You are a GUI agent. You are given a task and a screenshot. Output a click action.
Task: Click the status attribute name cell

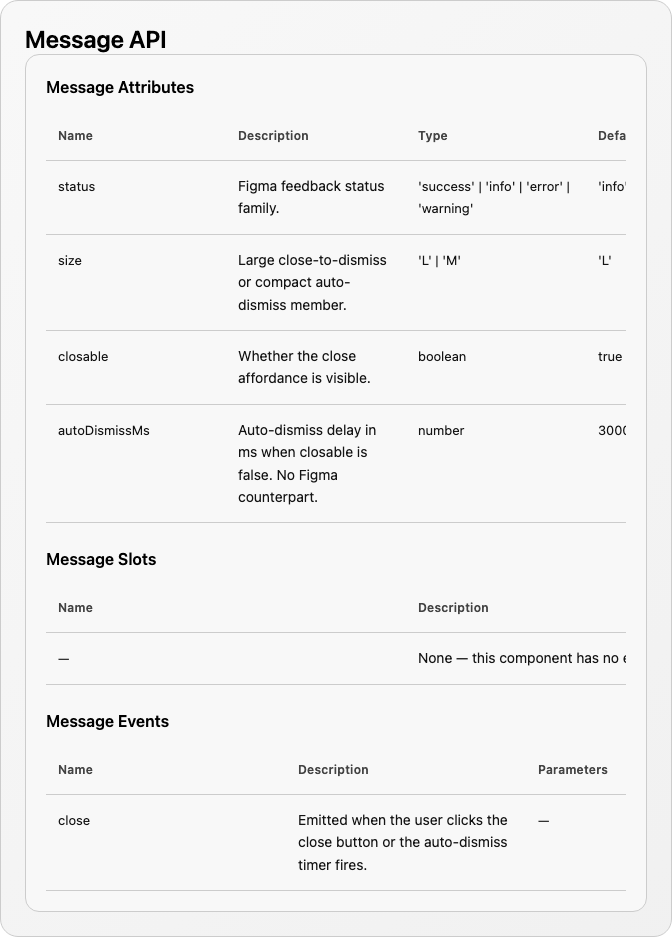(x=76, y=186)
